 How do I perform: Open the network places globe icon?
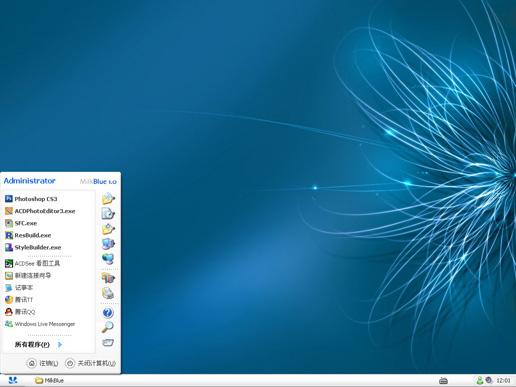click(108, 259)
